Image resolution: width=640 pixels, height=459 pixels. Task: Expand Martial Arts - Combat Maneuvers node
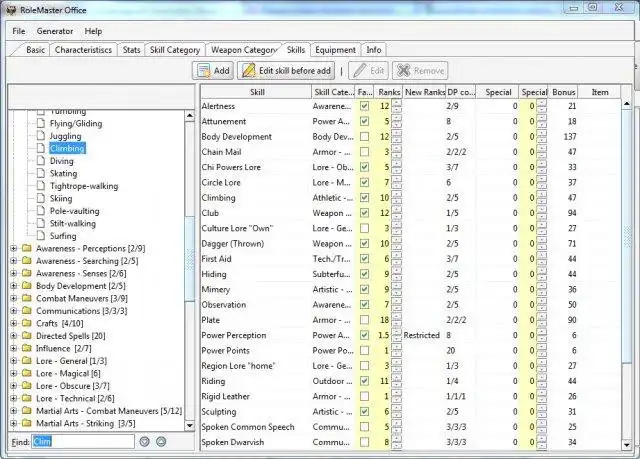[14, 411]
